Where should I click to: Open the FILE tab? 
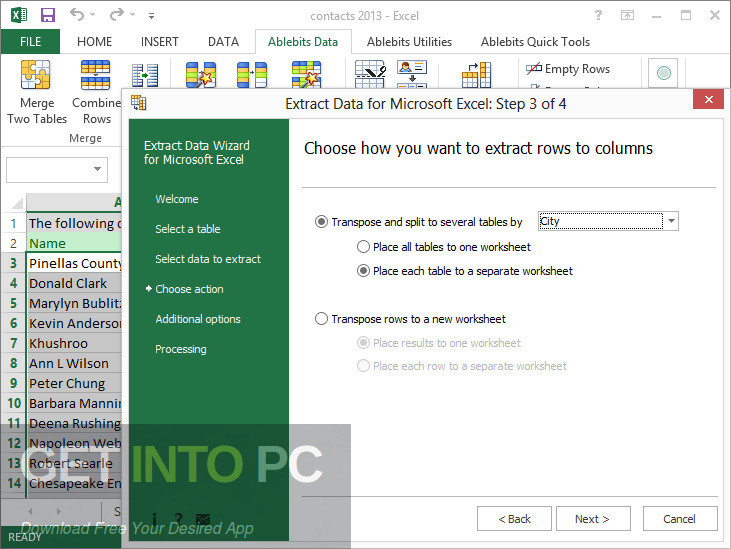click(30, 41)
